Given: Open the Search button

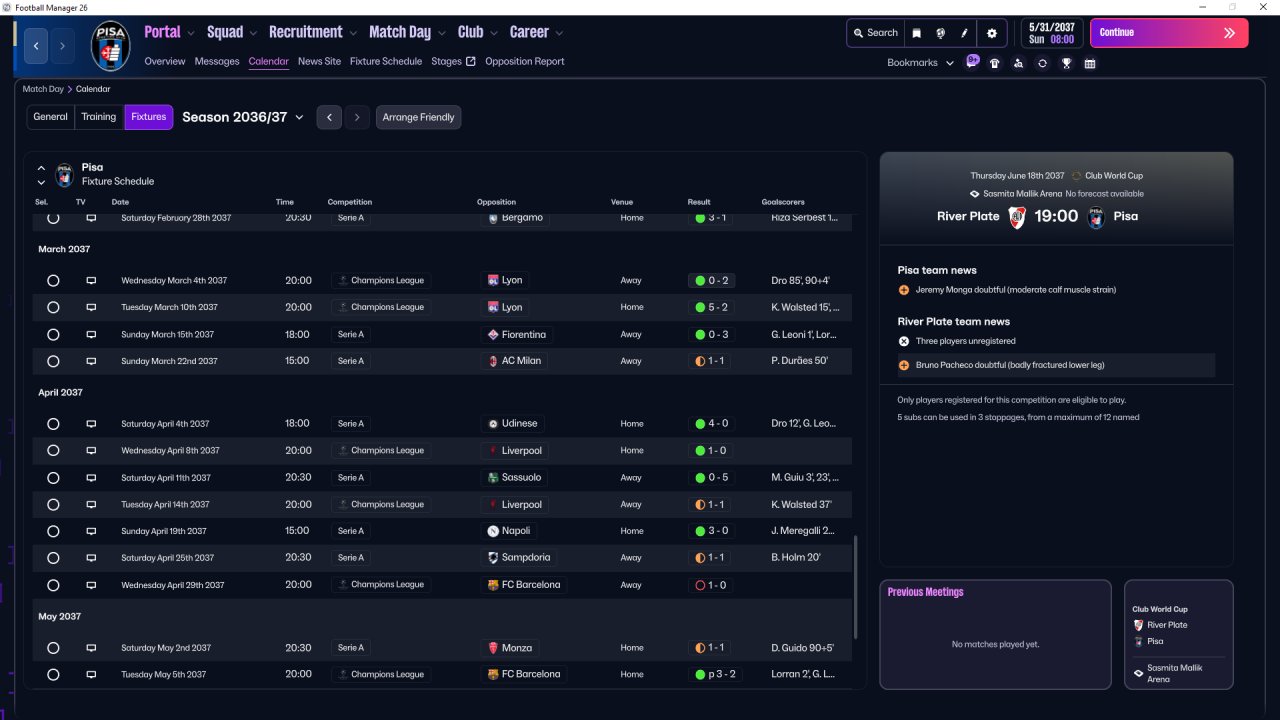Looking at the screenshot, I should (x=875, y=33).
